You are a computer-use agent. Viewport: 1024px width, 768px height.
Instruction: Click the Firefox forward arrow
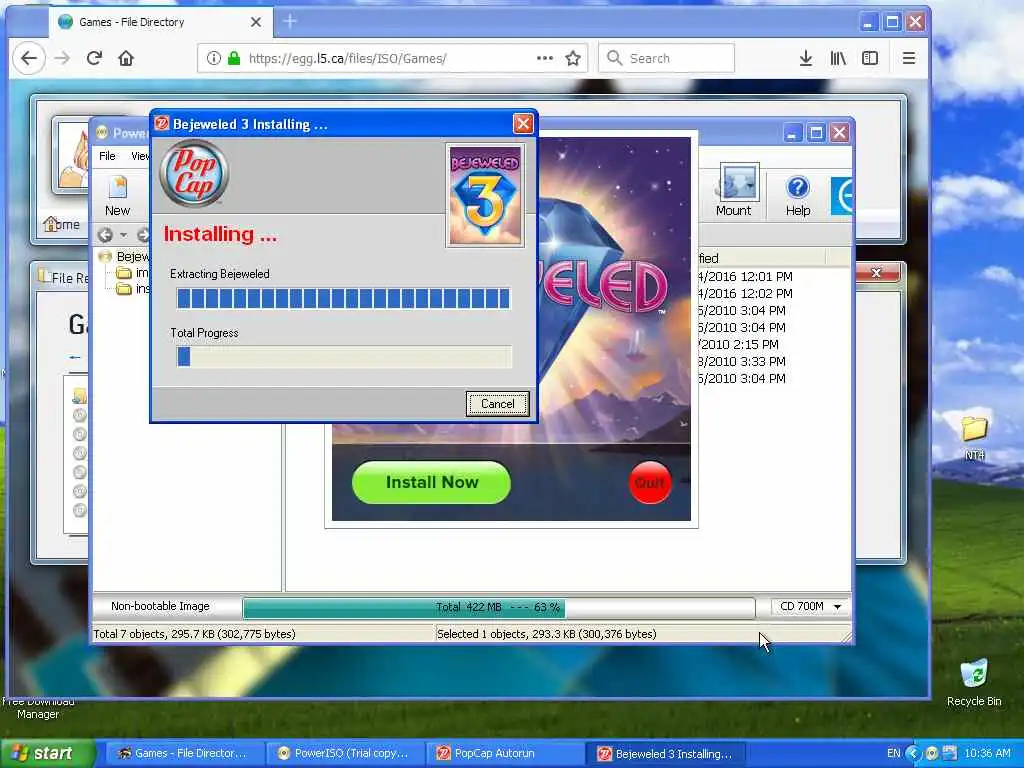pos(62,58)
